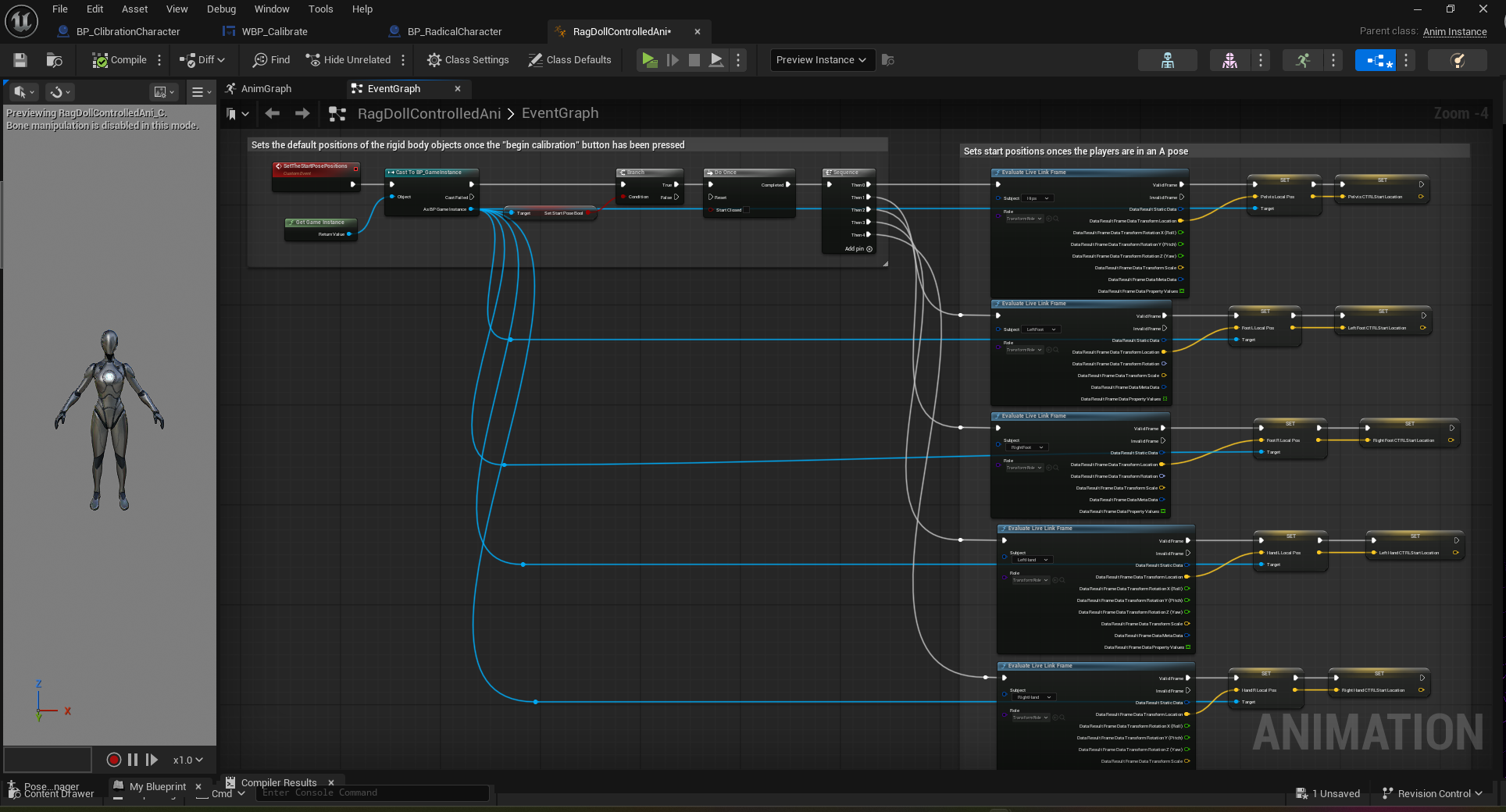The width and height of the screenshot is (1506, 812).
Task: Open Animation Blueprint mode three-dot options
Action: tap(1406, 60)
